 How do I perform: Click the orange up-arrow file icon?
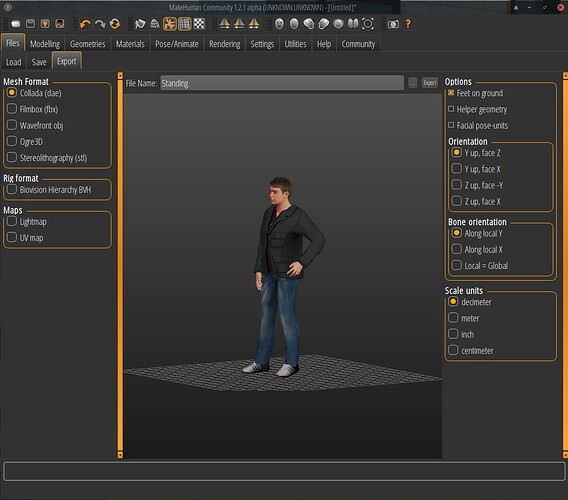[x=45, y=24]
